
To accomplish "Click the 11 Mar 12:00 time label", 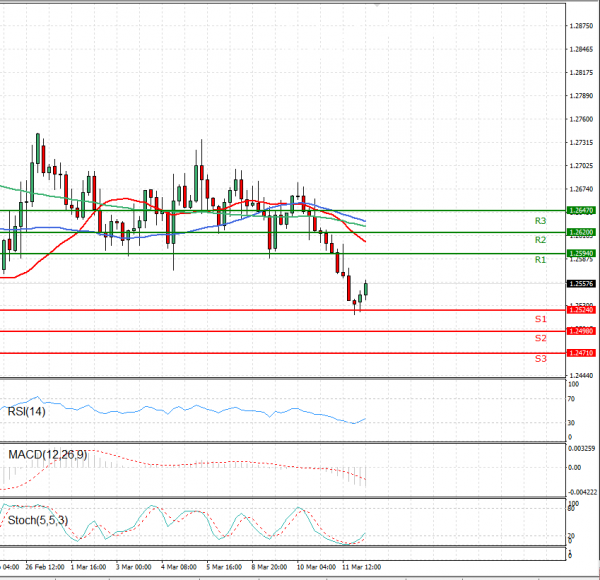I will click(x=361, y=567).
